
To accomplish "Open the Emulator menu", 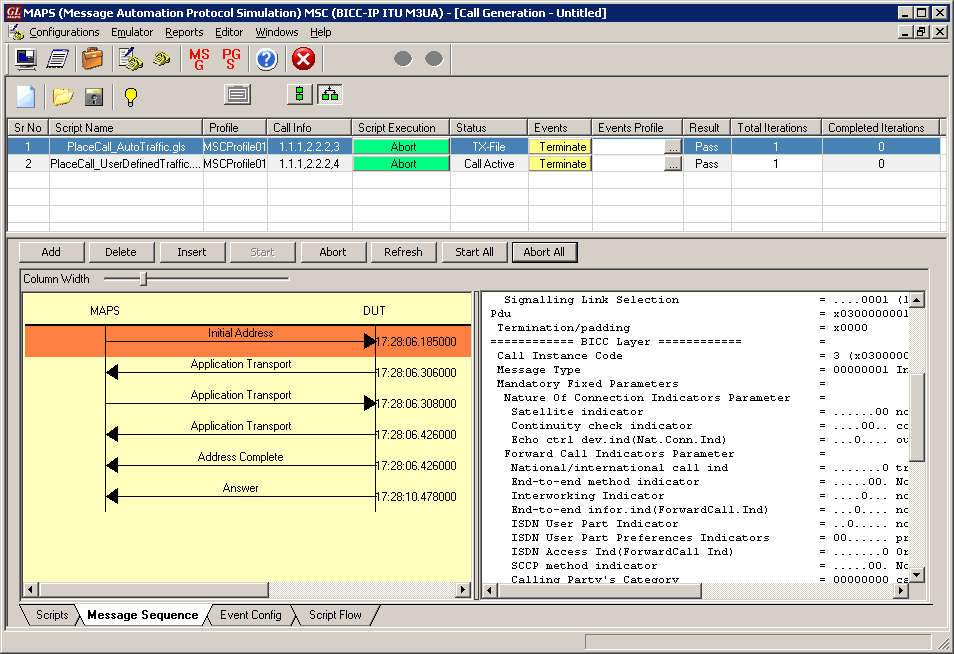I will point(131,32).
